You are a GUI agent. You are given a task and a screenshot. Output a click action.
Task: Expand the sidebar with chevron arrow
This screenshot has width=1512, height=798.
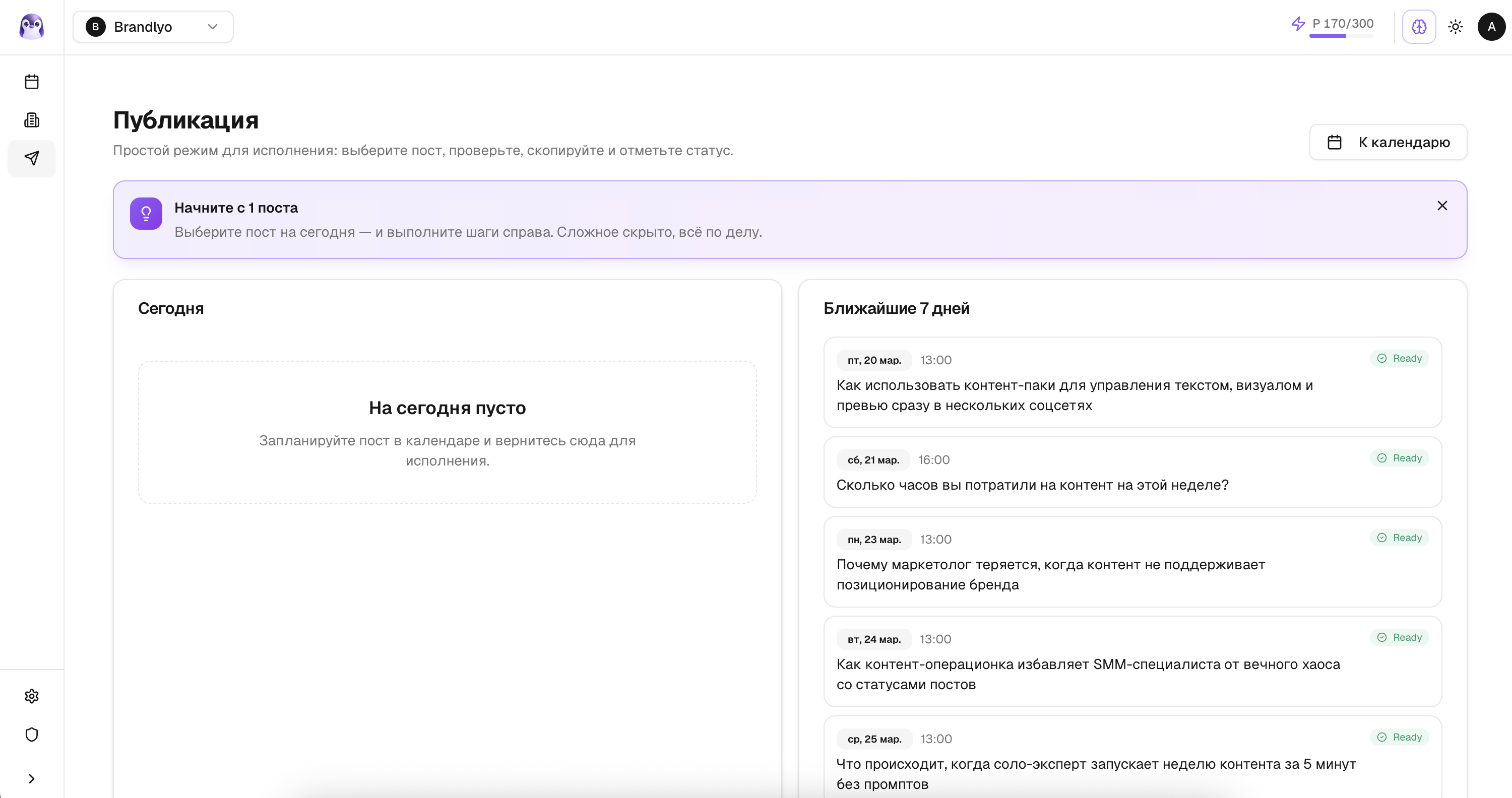[x=32, y=779]
